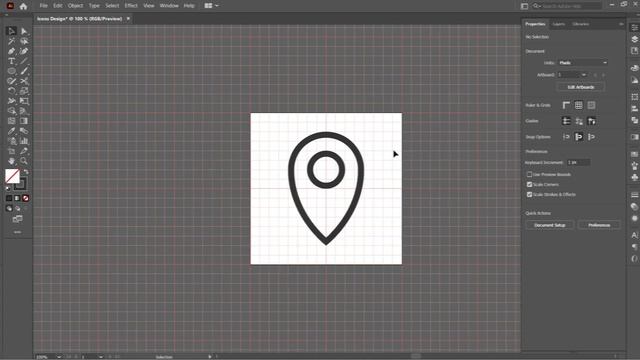Toggle Transparency Grid in Ruler & Grids
The image size is (640, 360).
[x=591, y=105]
